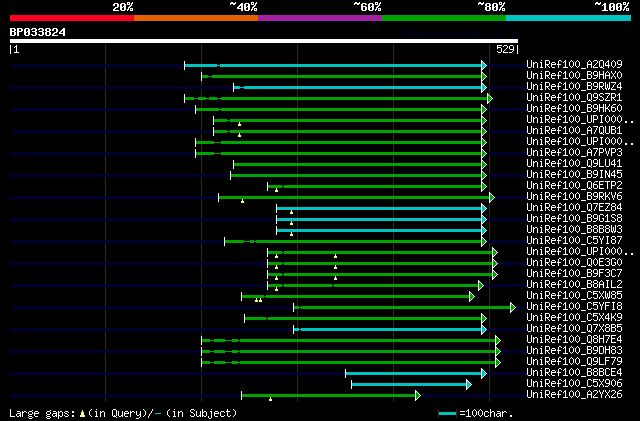Click the arrowhead ending the B9HK60 alignment
Viewport: 640px width, 421px height.
coord(484,109)
